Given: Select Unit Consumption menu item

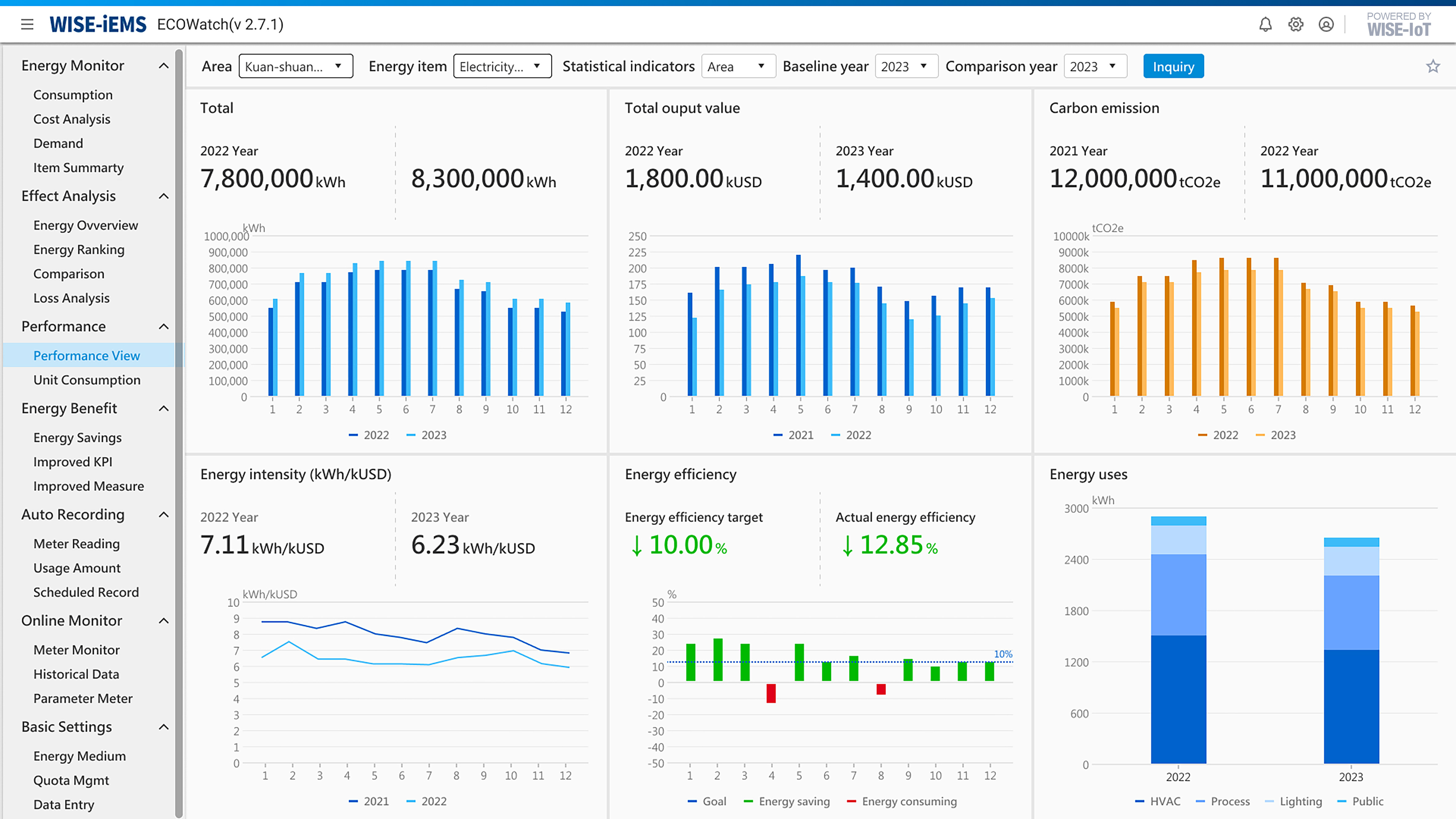Looking at the screenshot, I should click(87, 380).
